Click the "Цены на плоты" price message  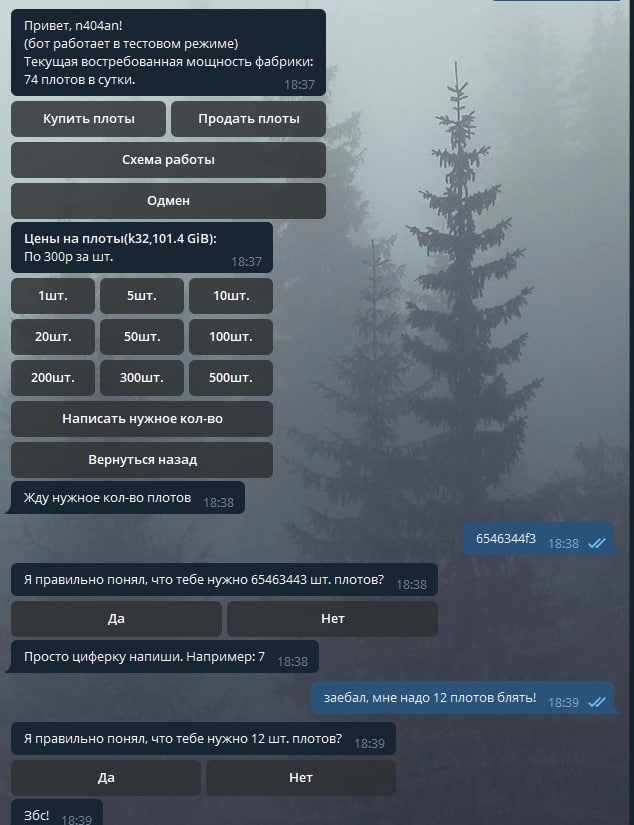coord(142,248)
